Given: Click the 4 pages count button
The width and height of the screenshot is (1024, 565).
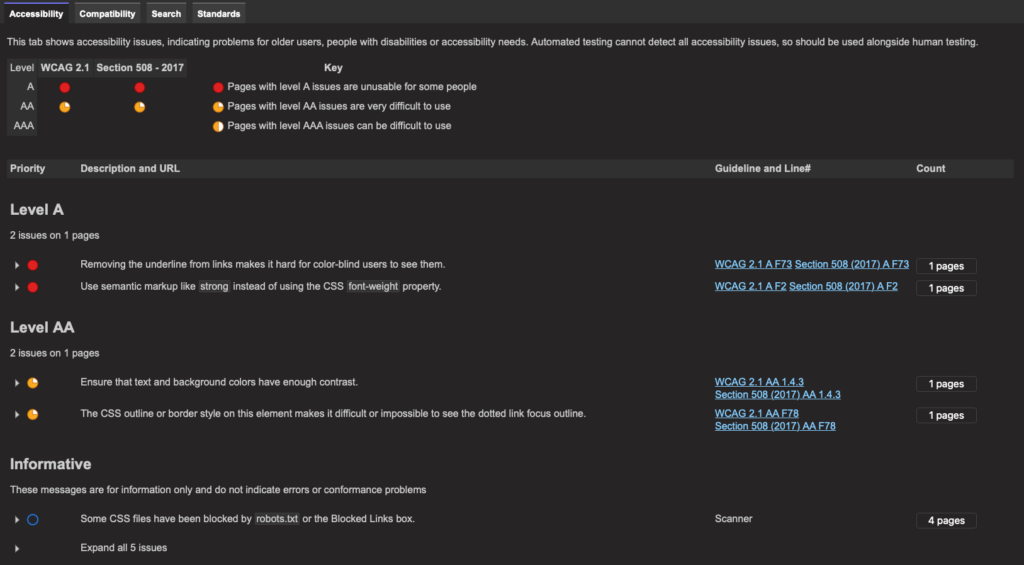Looking at the screenshot, I should (946, 521).
